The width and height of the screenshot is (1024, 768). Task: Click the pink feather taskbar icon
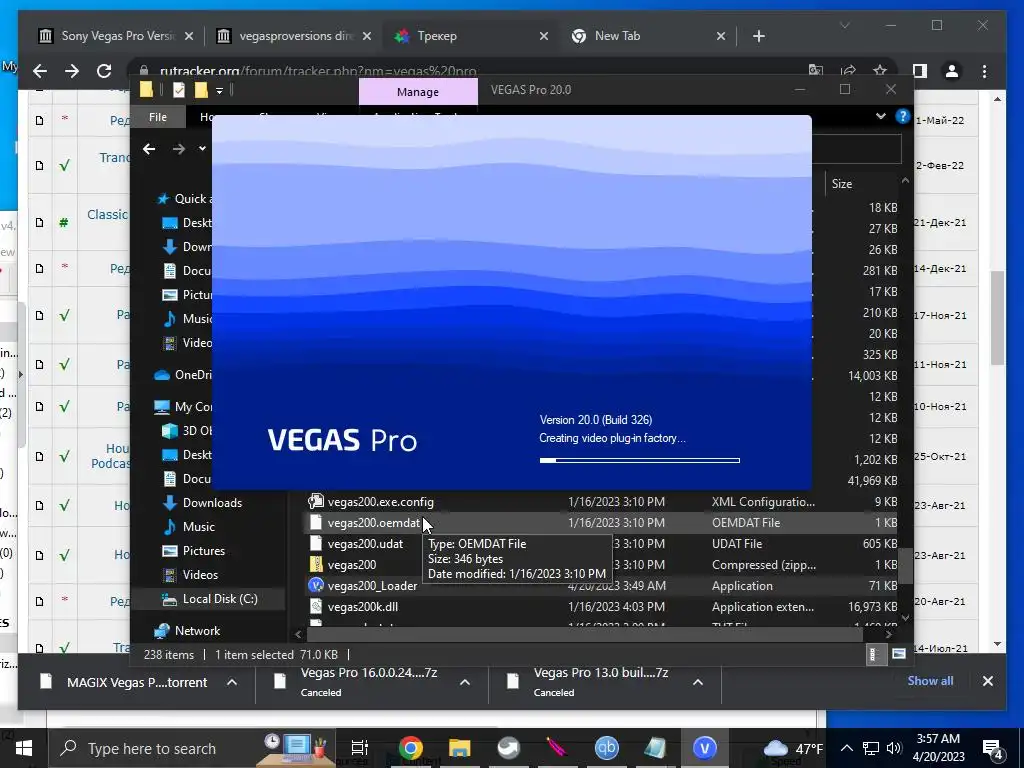(557, 748)
